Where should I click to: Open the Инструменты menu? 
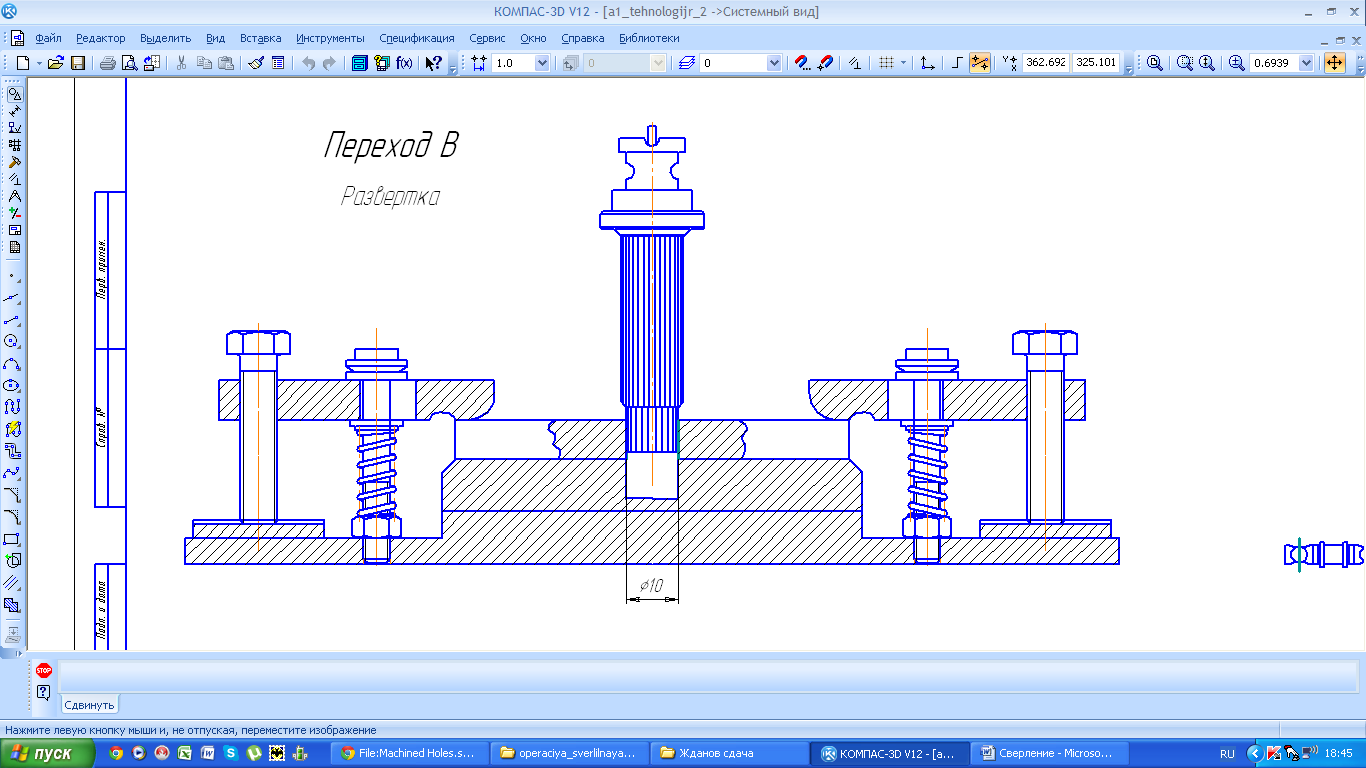(330, 38)
